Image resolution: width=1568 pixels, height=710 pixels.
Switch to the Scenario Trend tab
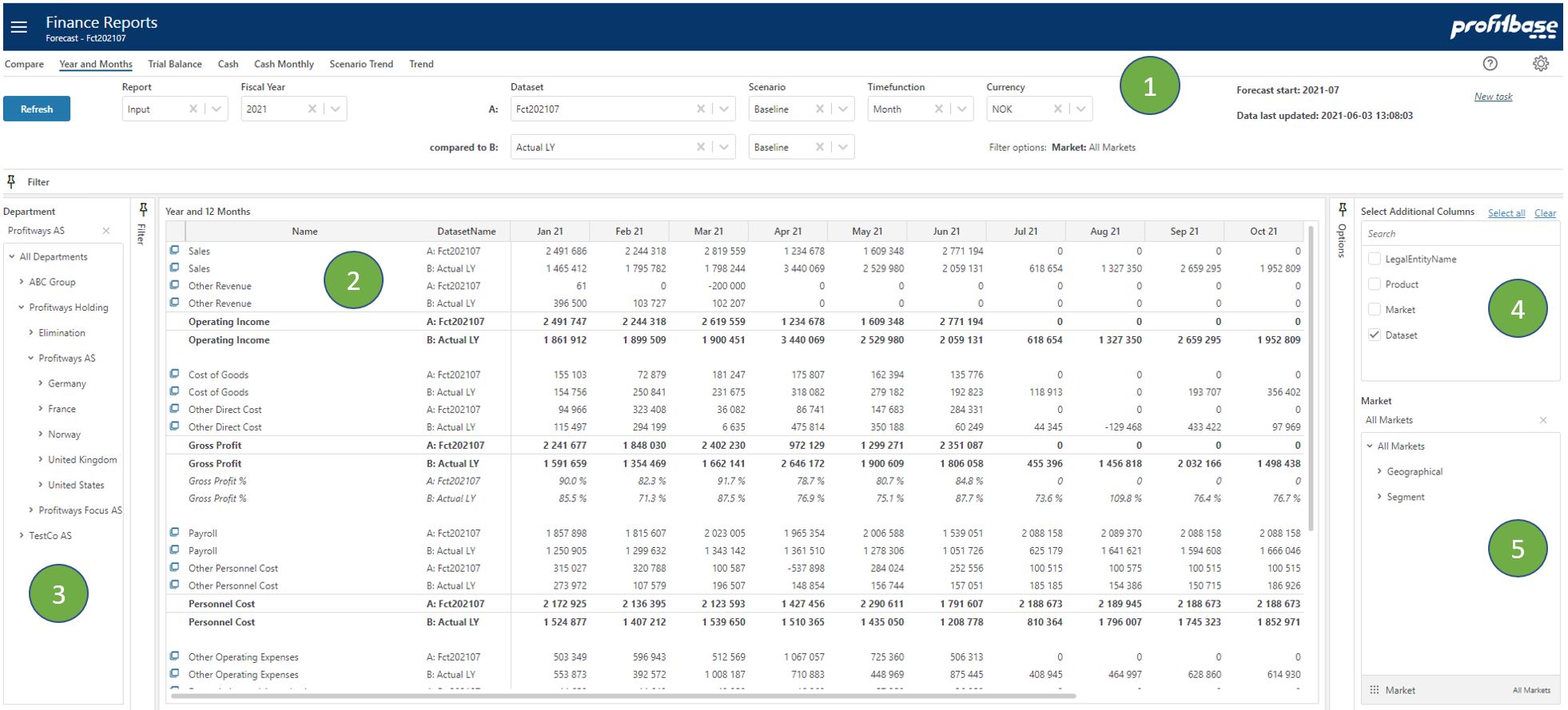pos(361,64)
